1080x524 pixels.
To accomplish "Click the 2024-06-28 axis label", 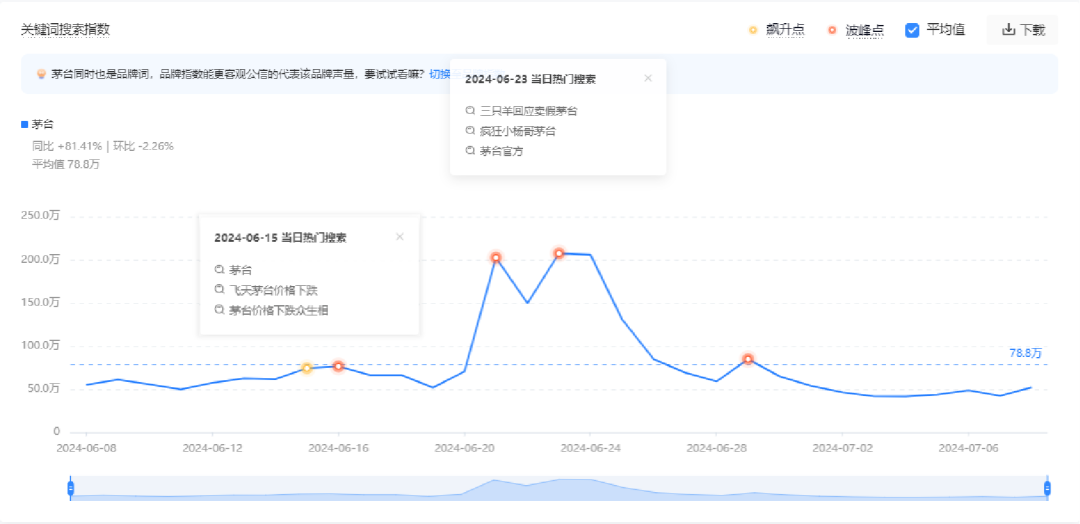I will coord(716,448).
